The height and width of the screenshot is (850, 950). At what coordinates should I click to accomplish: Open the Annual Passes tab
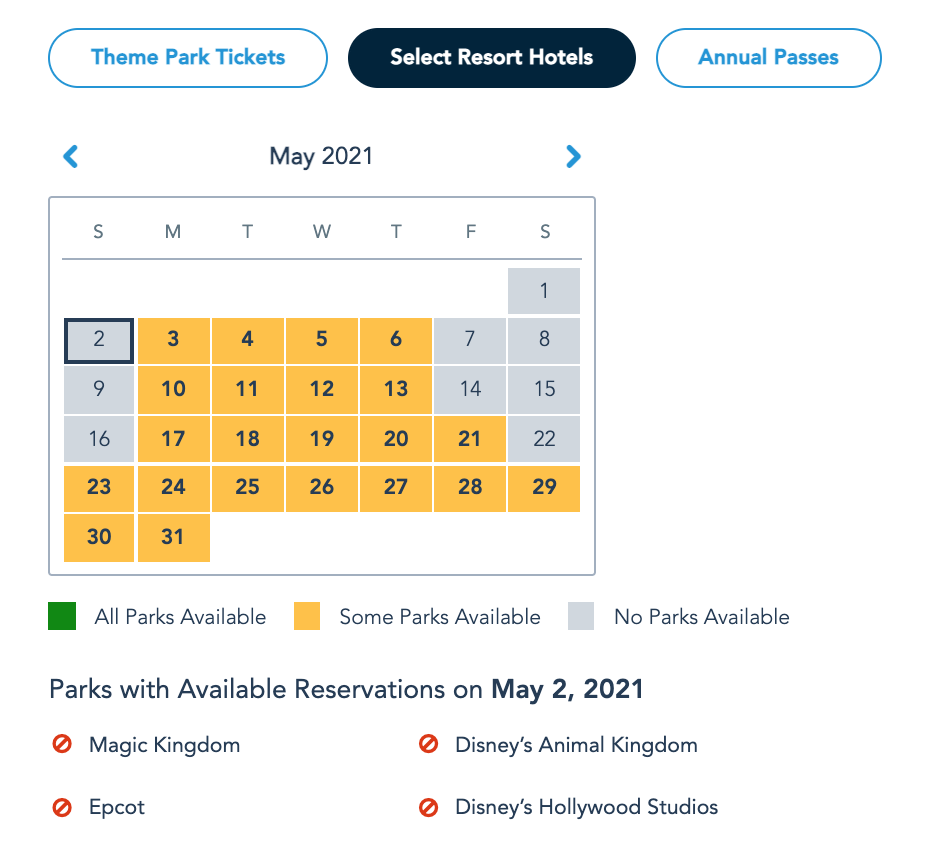click(768, 58)
